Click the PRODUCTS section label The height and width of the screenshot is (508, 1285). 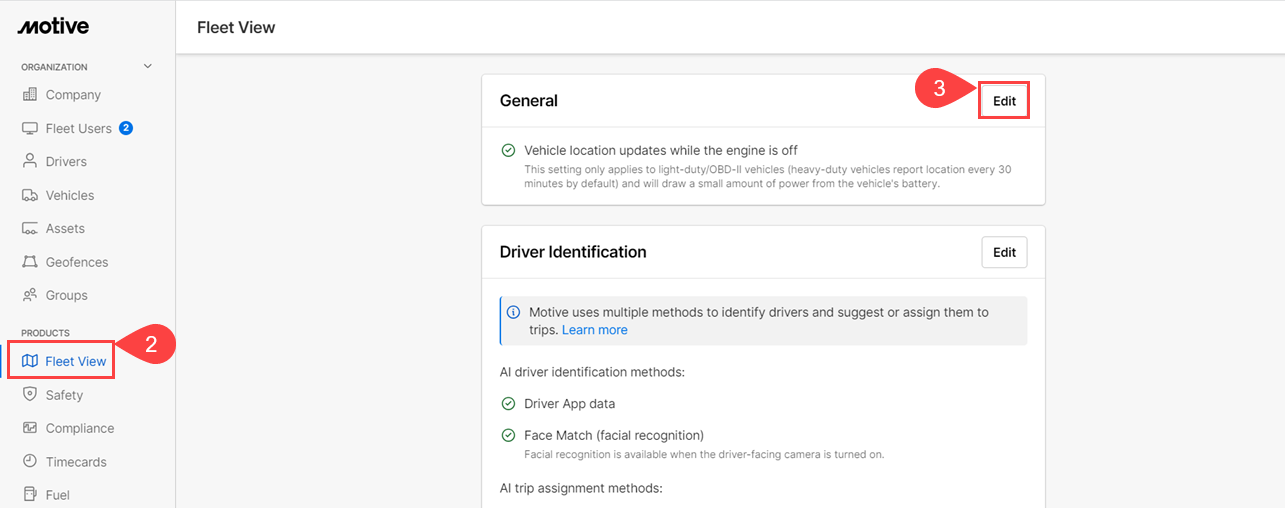pos(45,333)
